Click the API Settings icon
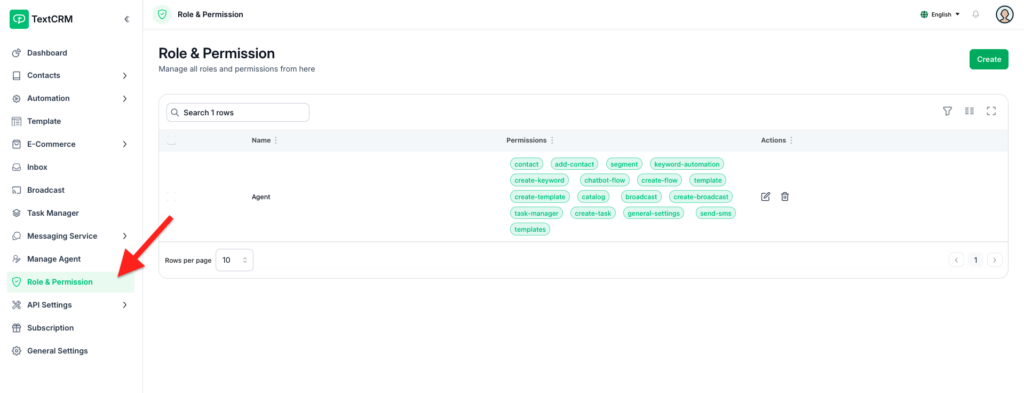The width and height of the screenshot is (1024, 393). click(x=17, y=305)
